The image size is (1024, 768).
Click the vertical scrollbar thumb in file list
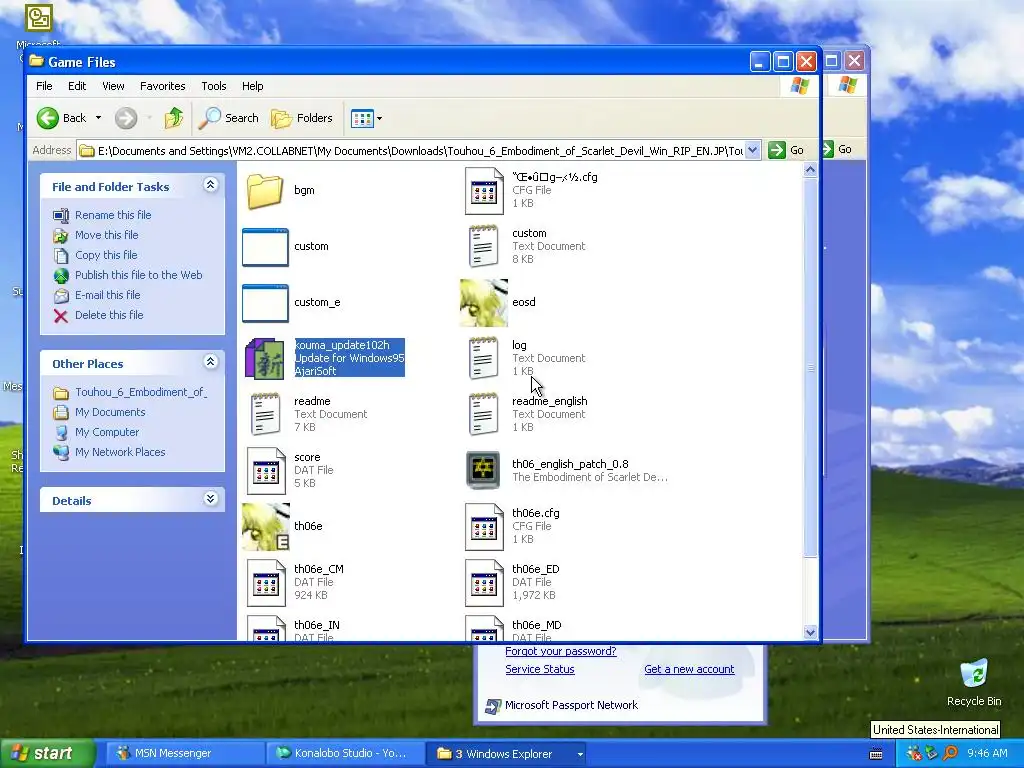click(x=810, y=368)
